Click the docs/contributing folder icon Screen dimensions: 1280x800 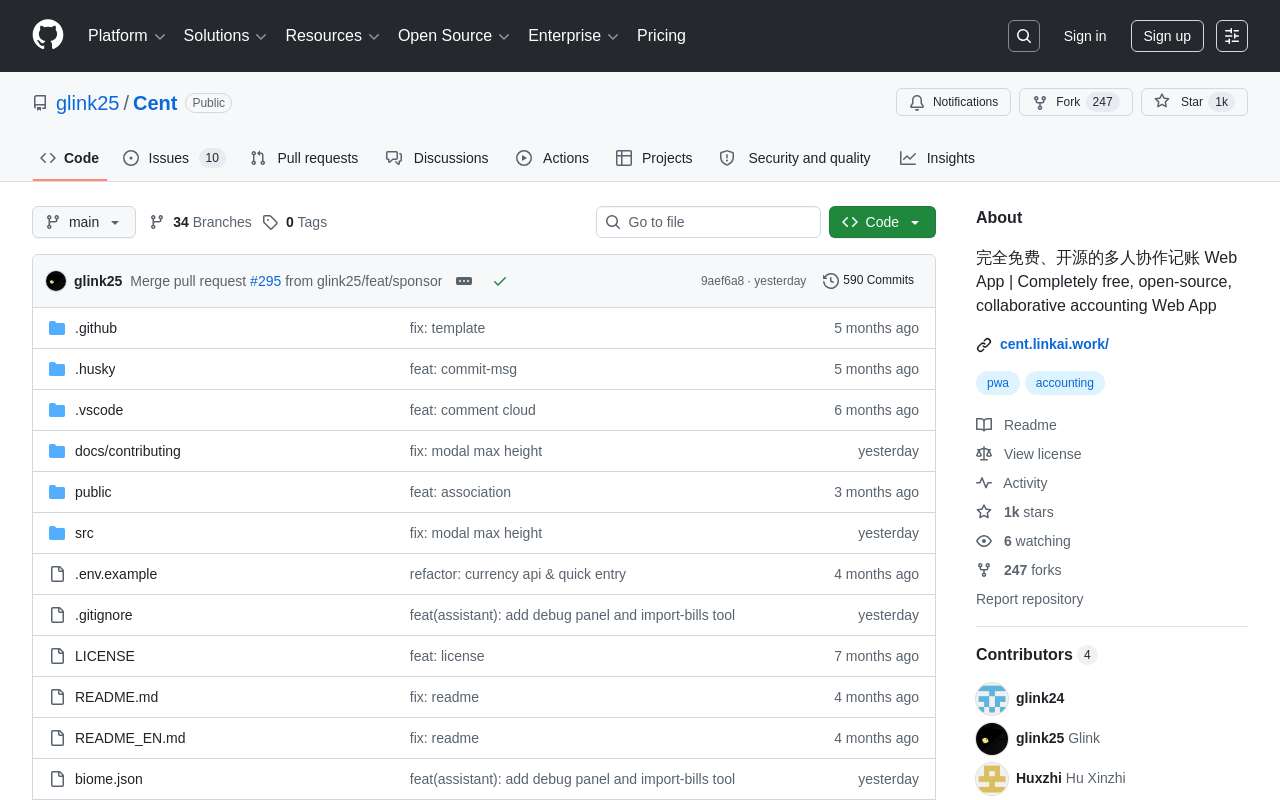tap(57, 451)
